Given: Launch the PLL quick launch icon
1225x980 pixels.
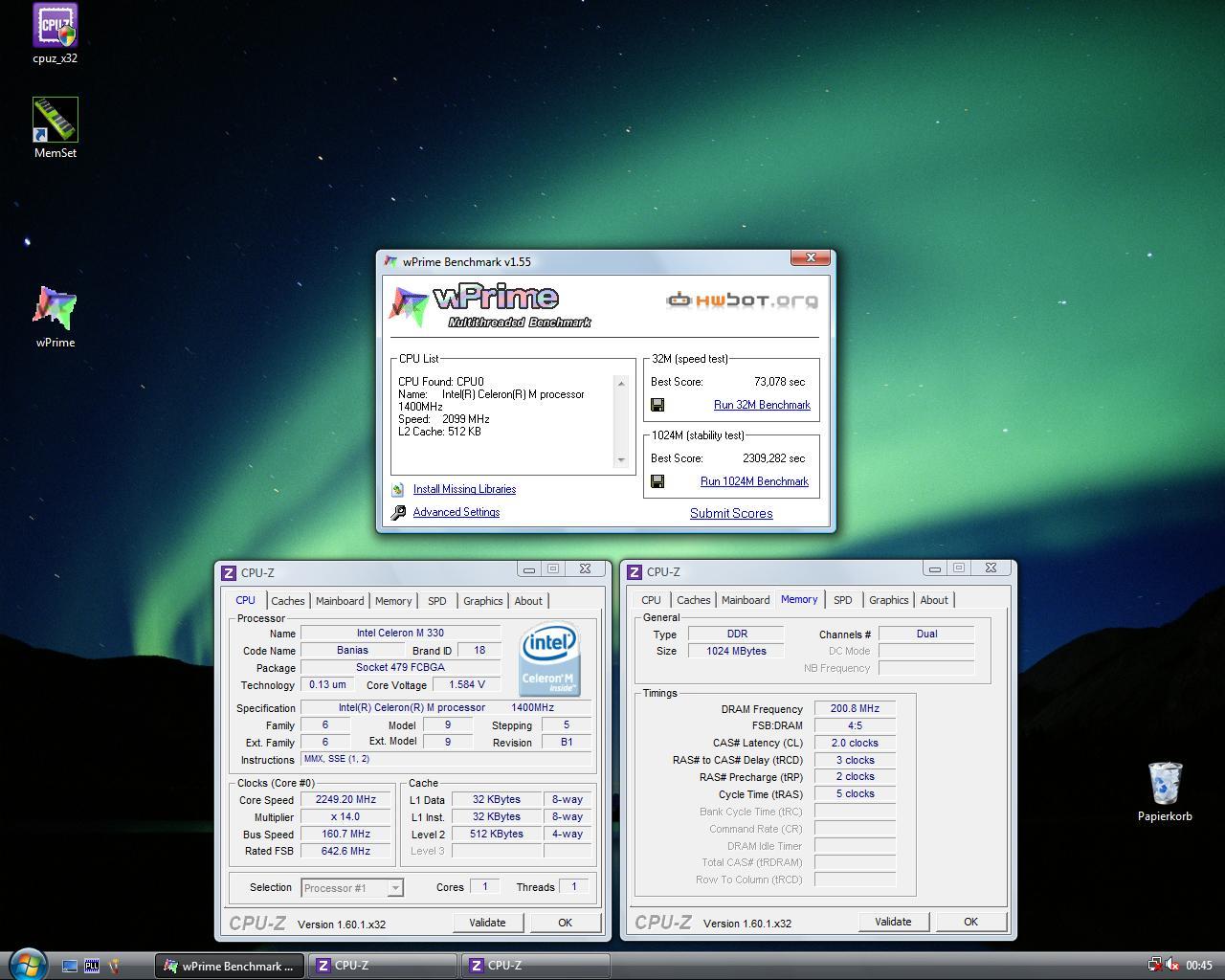Looking at the screenshot, I should 92,966.
